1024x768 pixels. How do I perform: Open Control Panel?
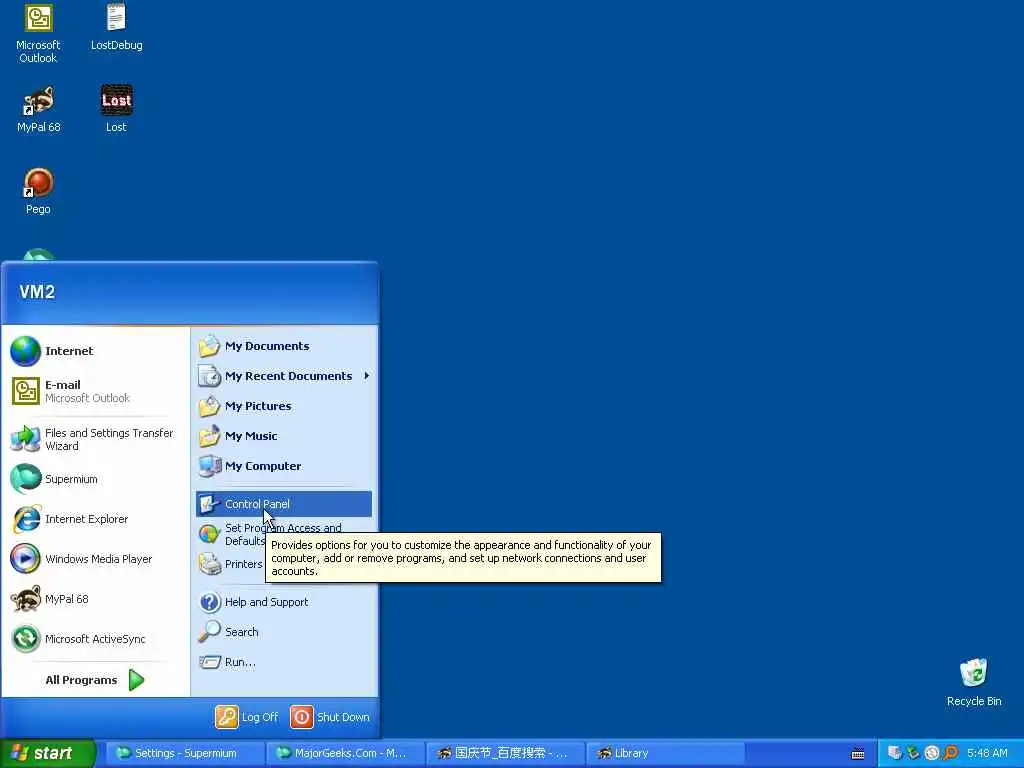tap(283, 504)
